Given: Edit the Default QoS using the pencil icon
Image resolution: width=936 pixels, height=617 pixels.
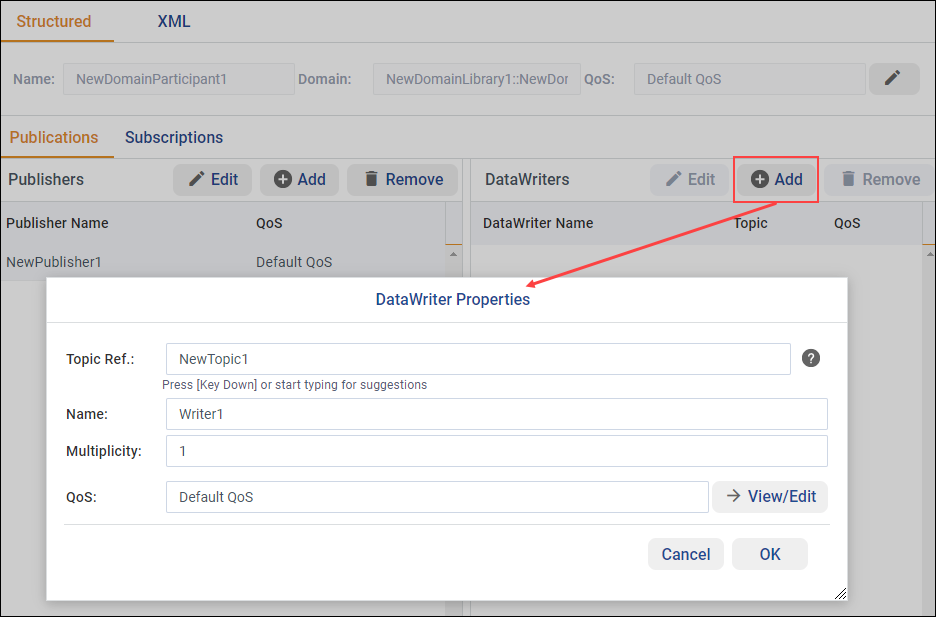Looking at the screenshot, I should click(894, 78).
